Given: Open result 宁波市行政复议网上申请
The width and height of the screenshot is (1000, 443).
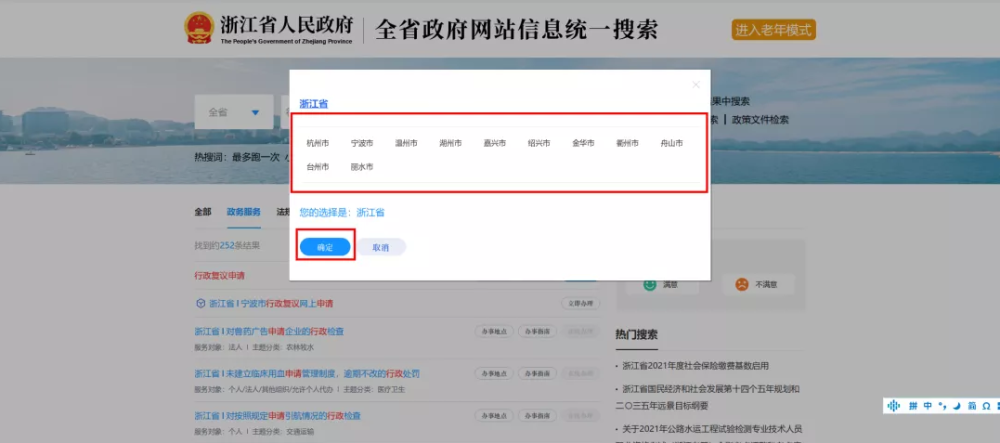Looking at the screenshot, I should (271, 304).
